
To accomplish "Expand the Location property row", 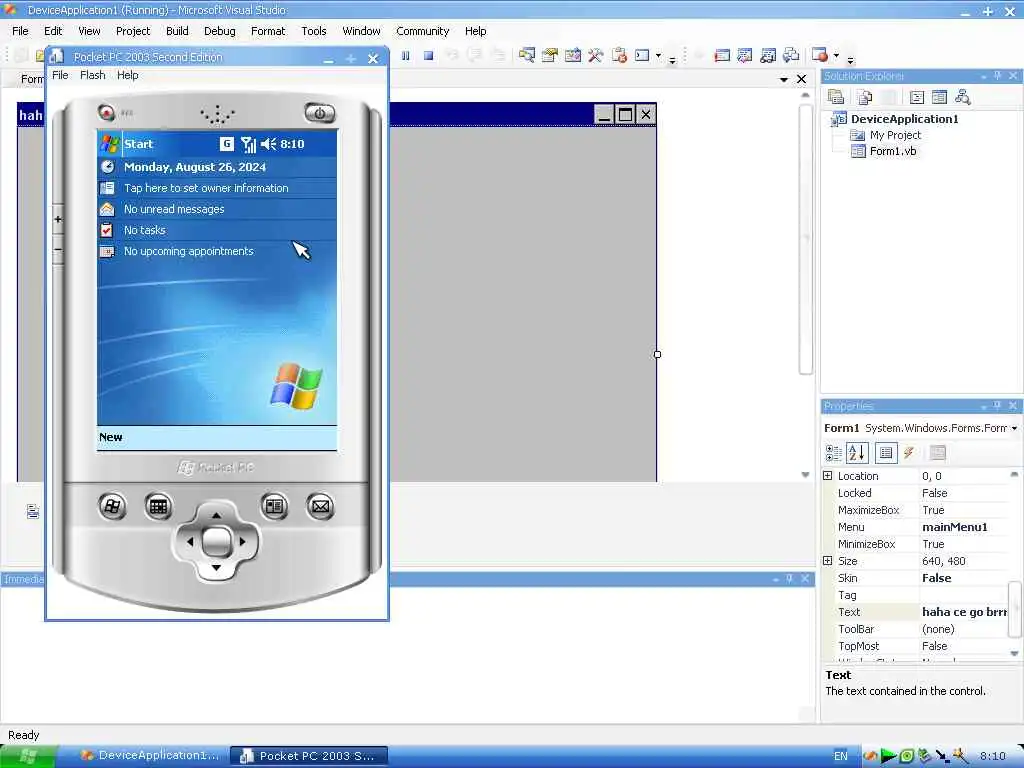I will click(x=827, y=475).
